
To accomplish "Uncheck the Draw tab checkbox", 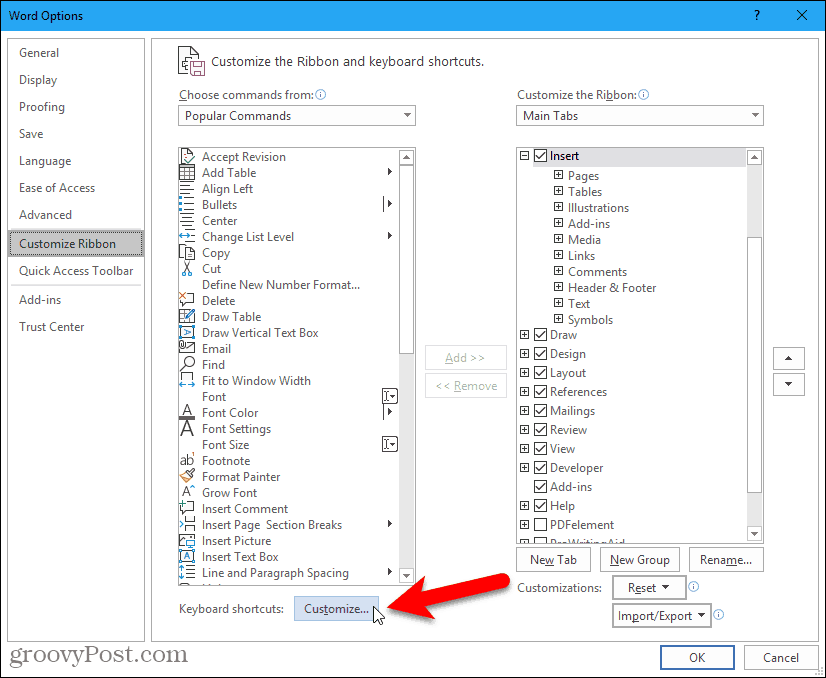I will pyautogui.click(x=540, y=335).
